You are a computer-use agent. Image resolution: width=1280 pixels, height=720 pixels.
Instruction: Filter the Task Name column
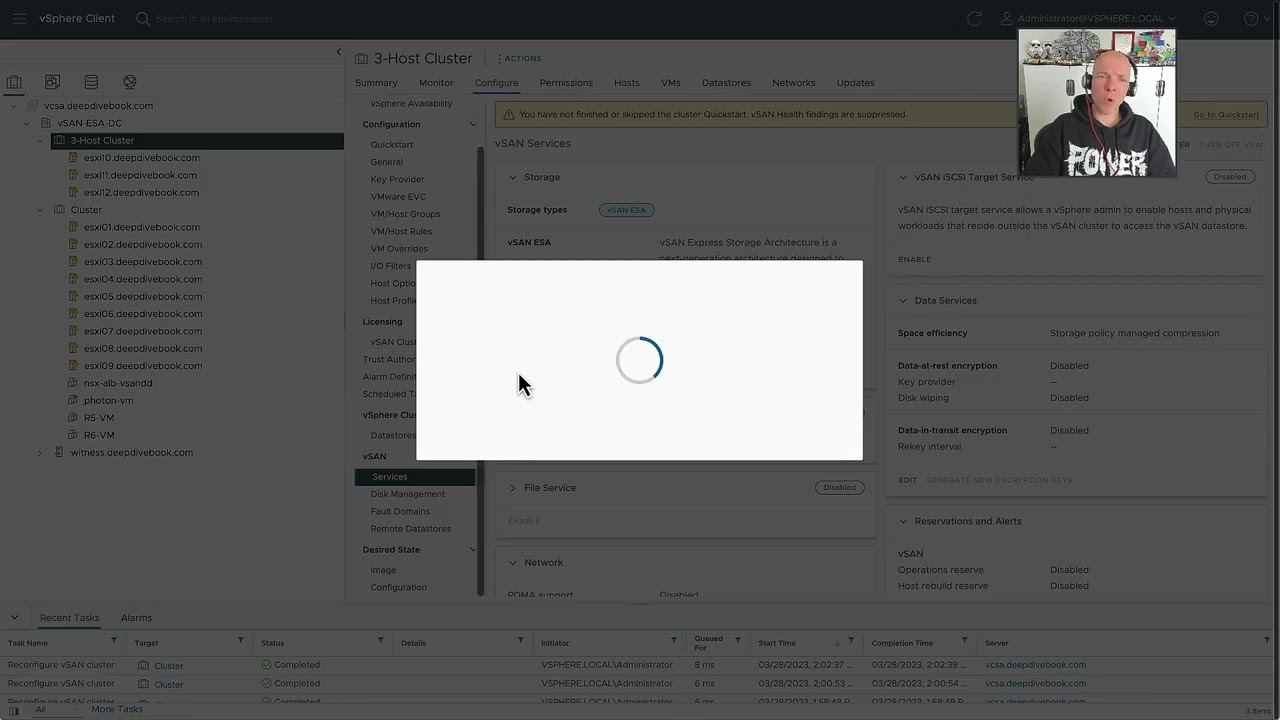(114, 640)
